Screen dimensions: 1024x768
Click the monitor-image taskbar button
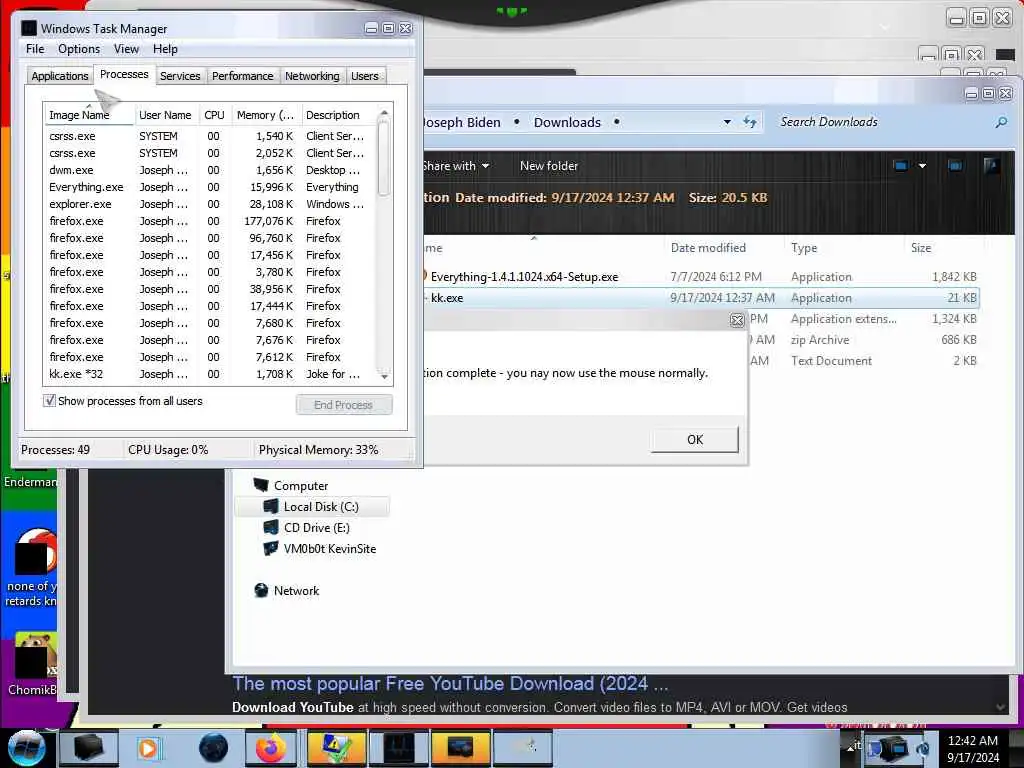(x=460, y=748)
